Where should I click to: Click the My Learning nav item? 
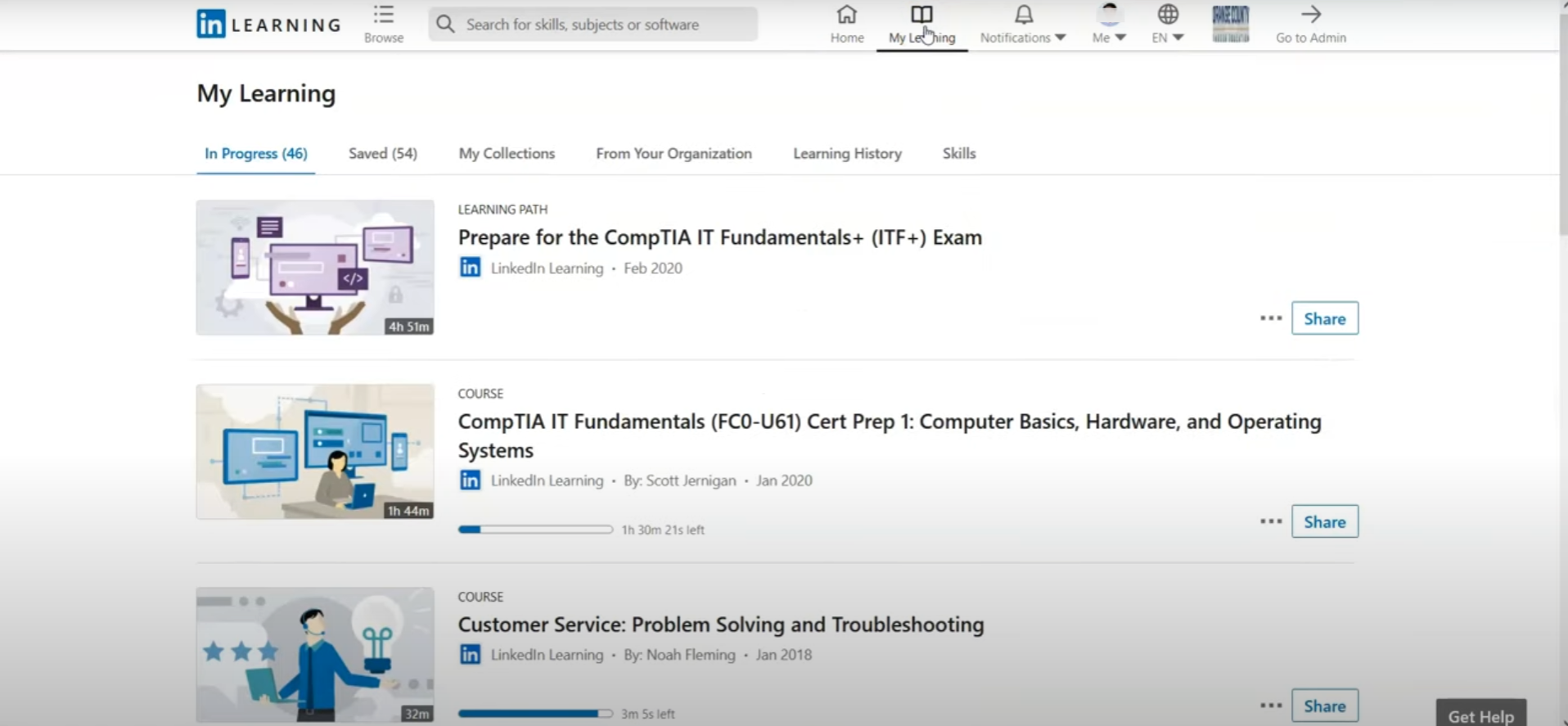(922, 25)
